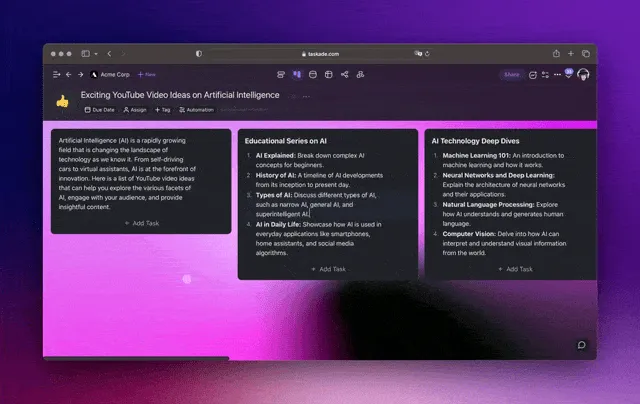Screen dimensions: 640x404
Task: Click Safari's back navigation arrow
Action: (109, 54)
